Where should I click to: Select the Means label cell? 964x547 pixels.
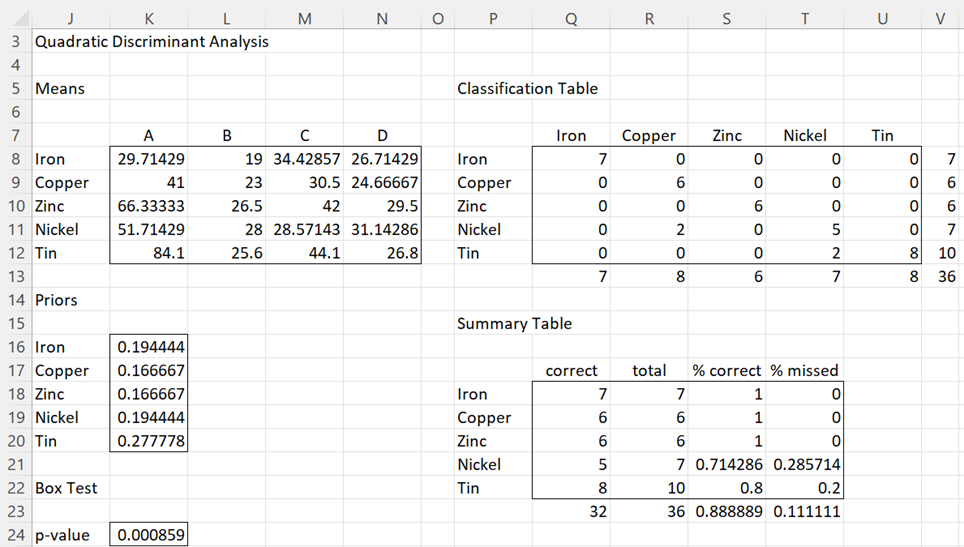pyautogui.click(x=60, y=89)
